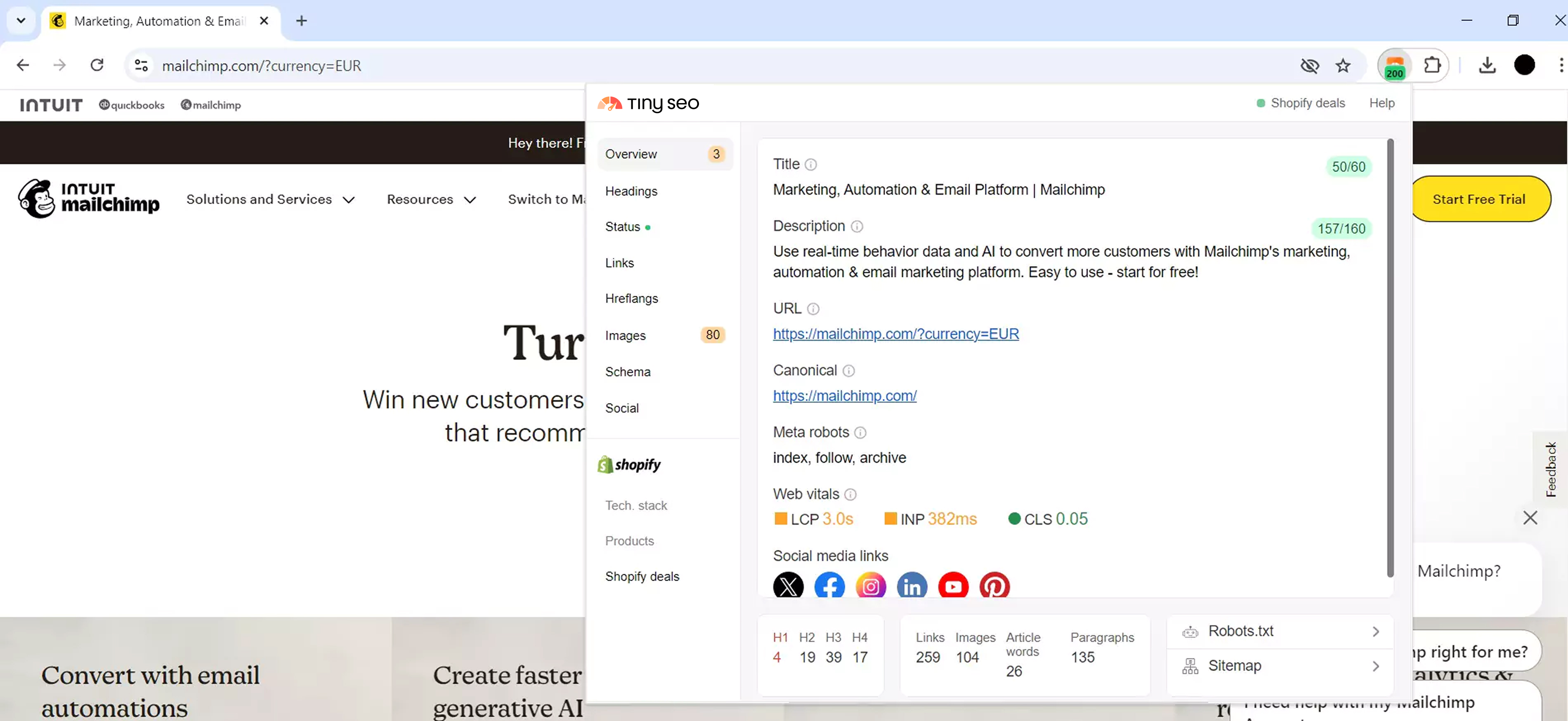Click the URL info icon
Screen dimensions: 1568x721
(812, 309)
